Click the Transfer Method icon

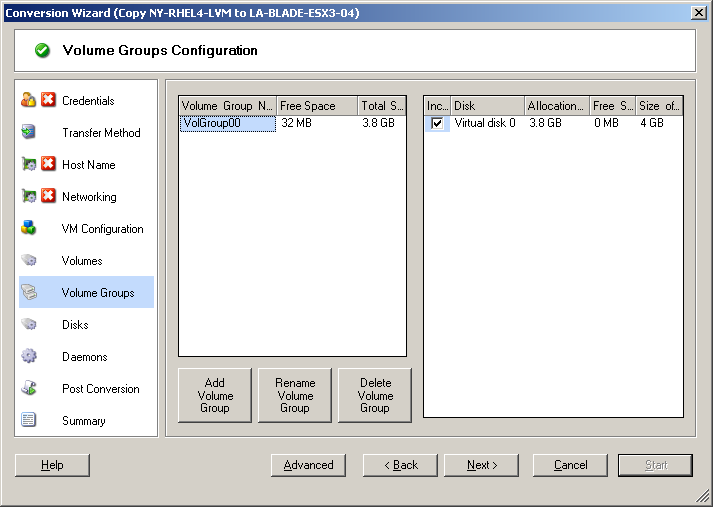coord(29,132)
